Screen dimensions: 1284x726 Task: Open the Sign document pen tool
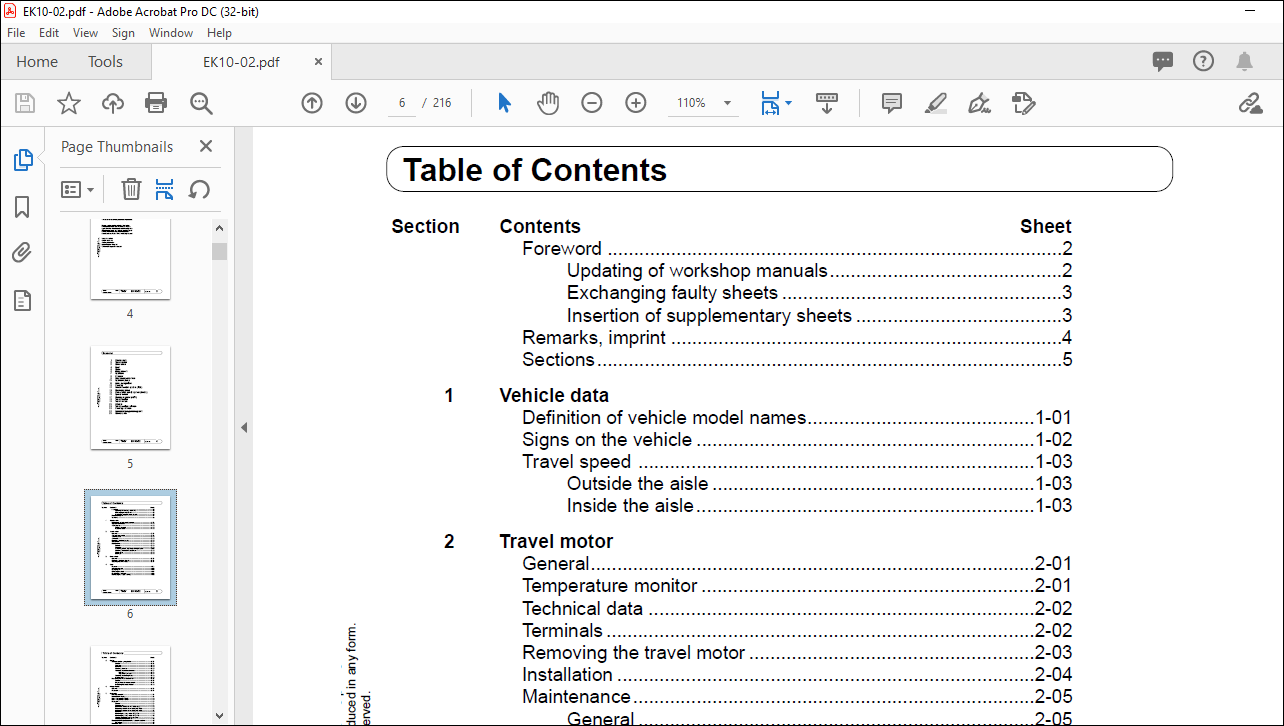(980, 103)
